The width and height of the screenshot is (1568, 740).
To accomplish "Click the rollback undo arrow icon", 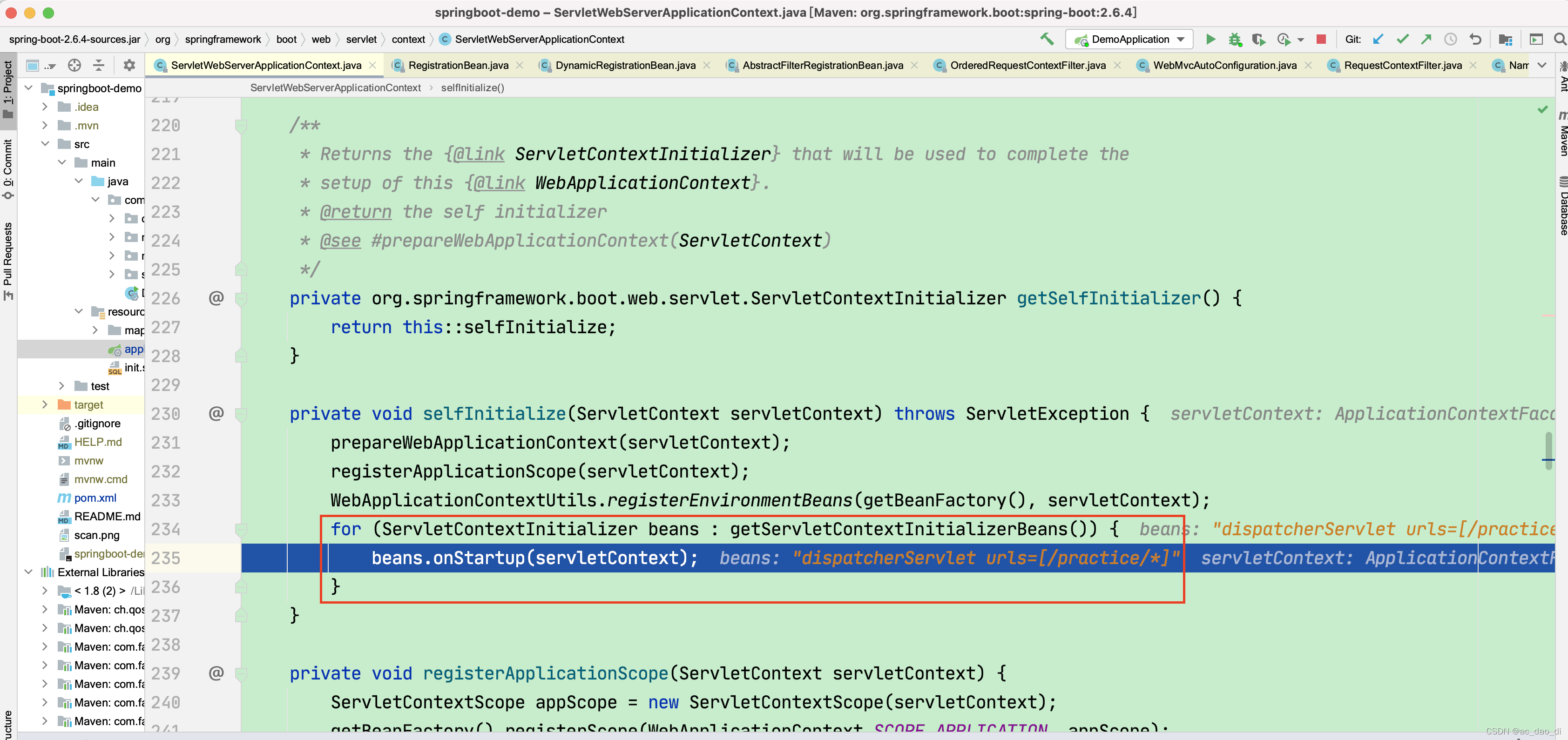I will 1475,39.
